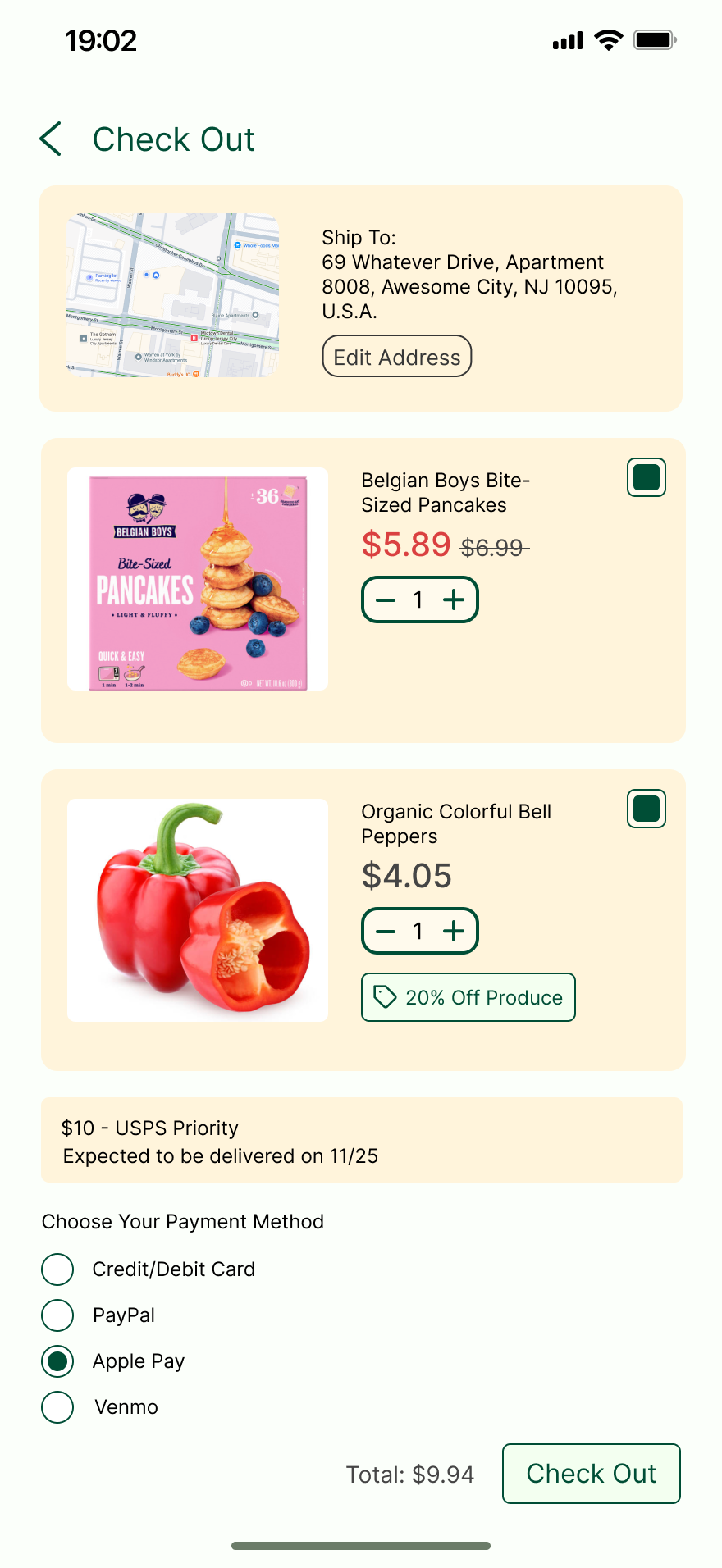The width and height of the screenshot is (722, 1568).
Task: Open the shipping address map thumbnail
Action: [x=172, y=295]
